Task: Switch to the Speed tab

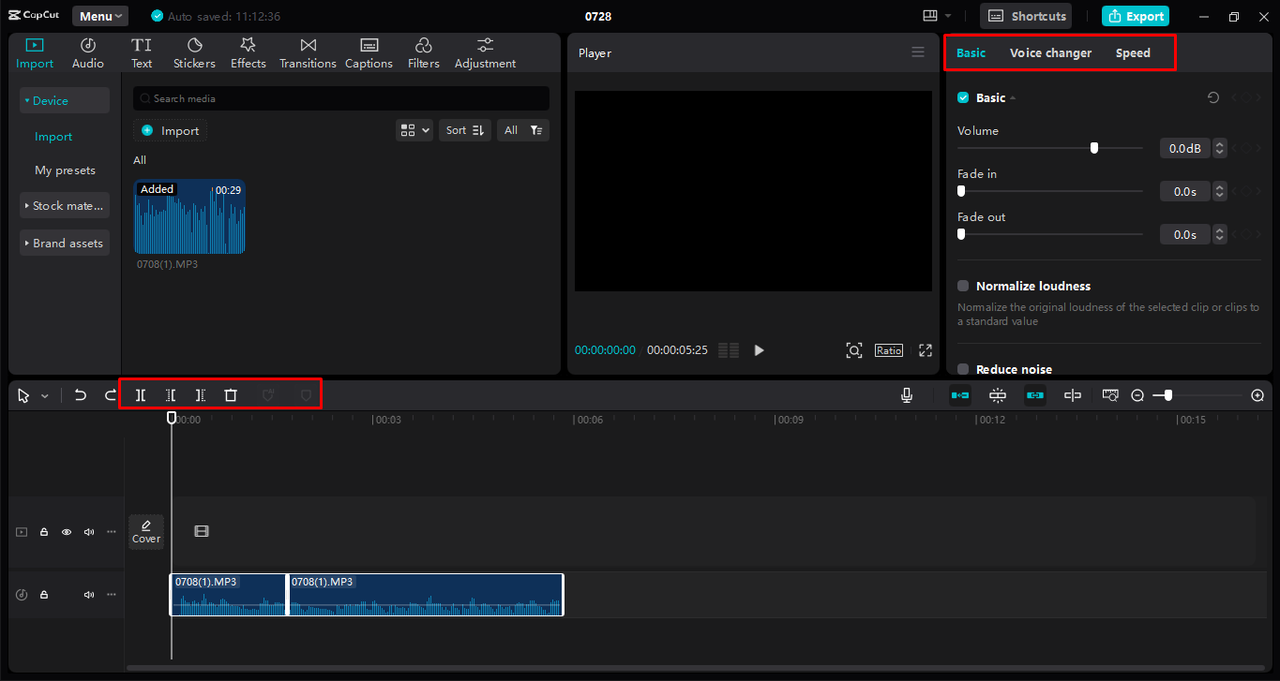Action: [1133, 53]
